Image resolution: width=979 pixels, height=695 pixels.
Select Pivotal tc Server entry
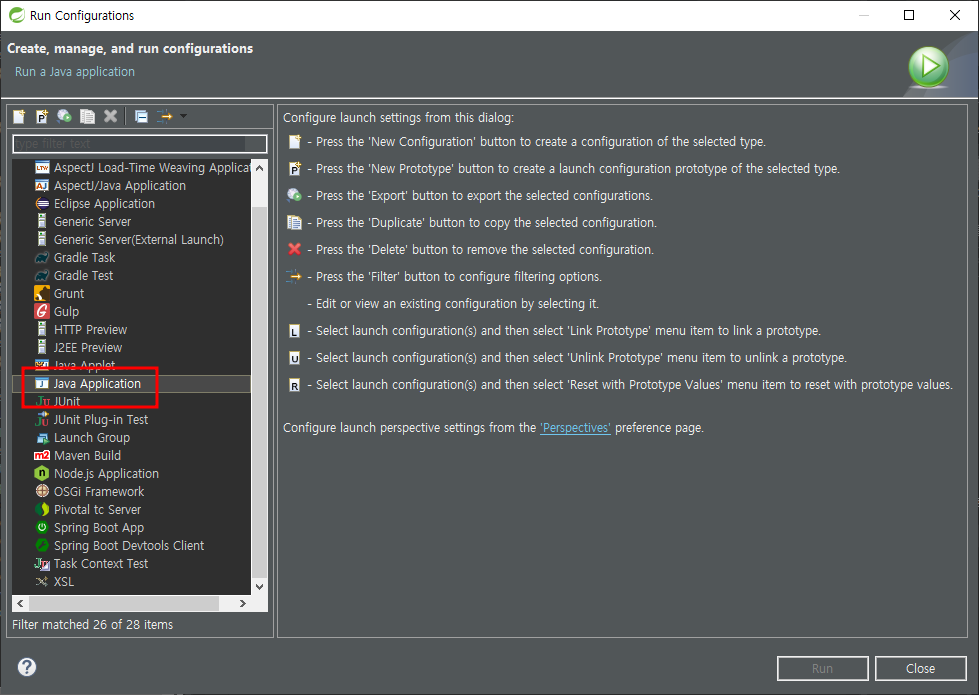[97, 510]
